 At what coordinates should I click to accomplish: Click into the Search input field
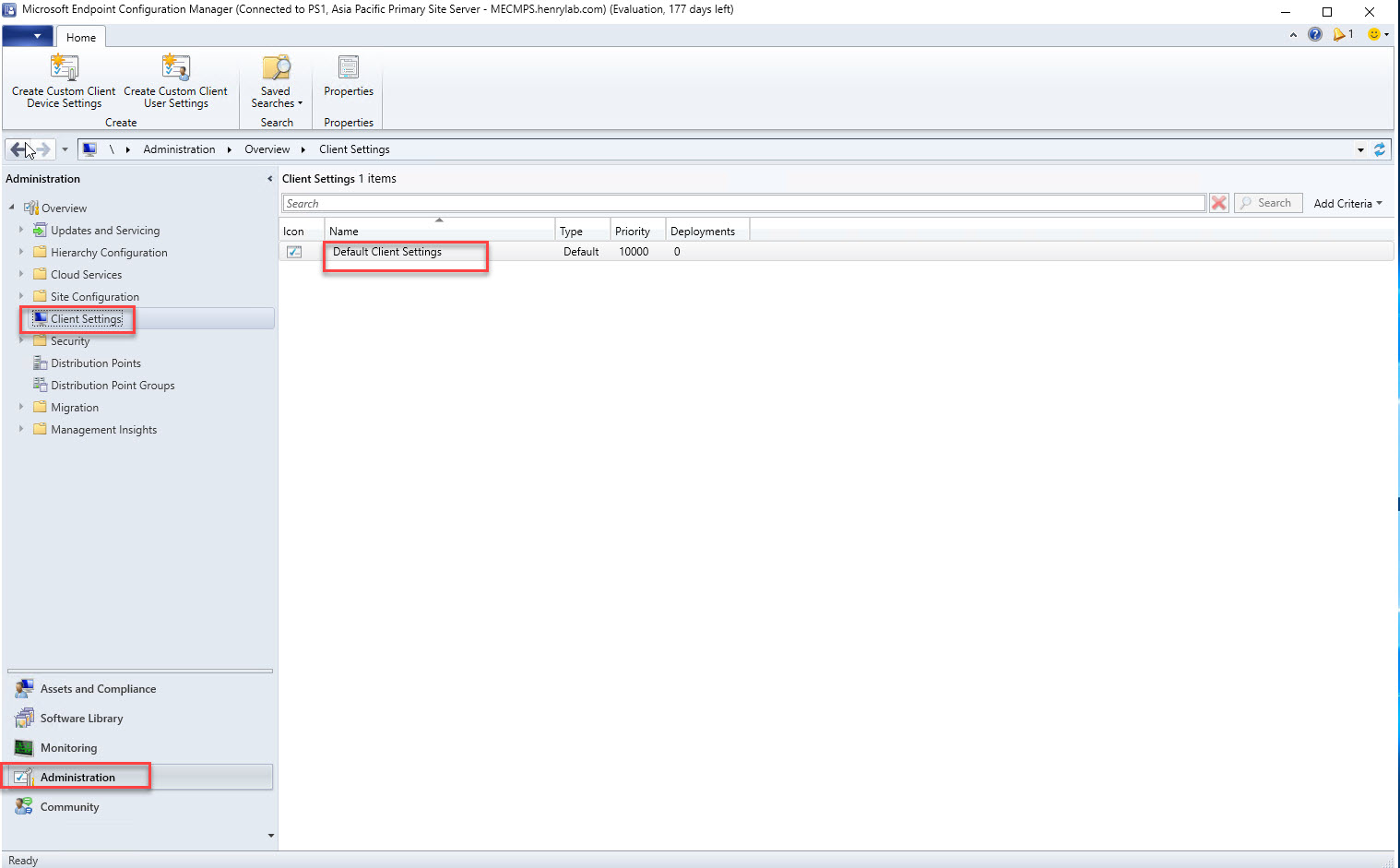pos(742,204)
